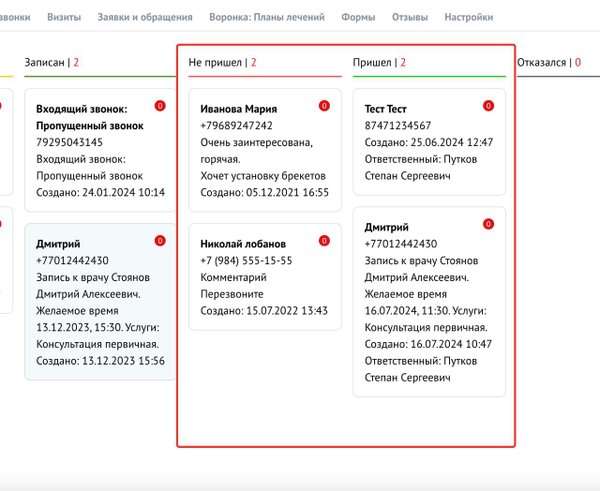Switch to Заявки и обращения tab

pyautogui.click(x=145, y=17)
